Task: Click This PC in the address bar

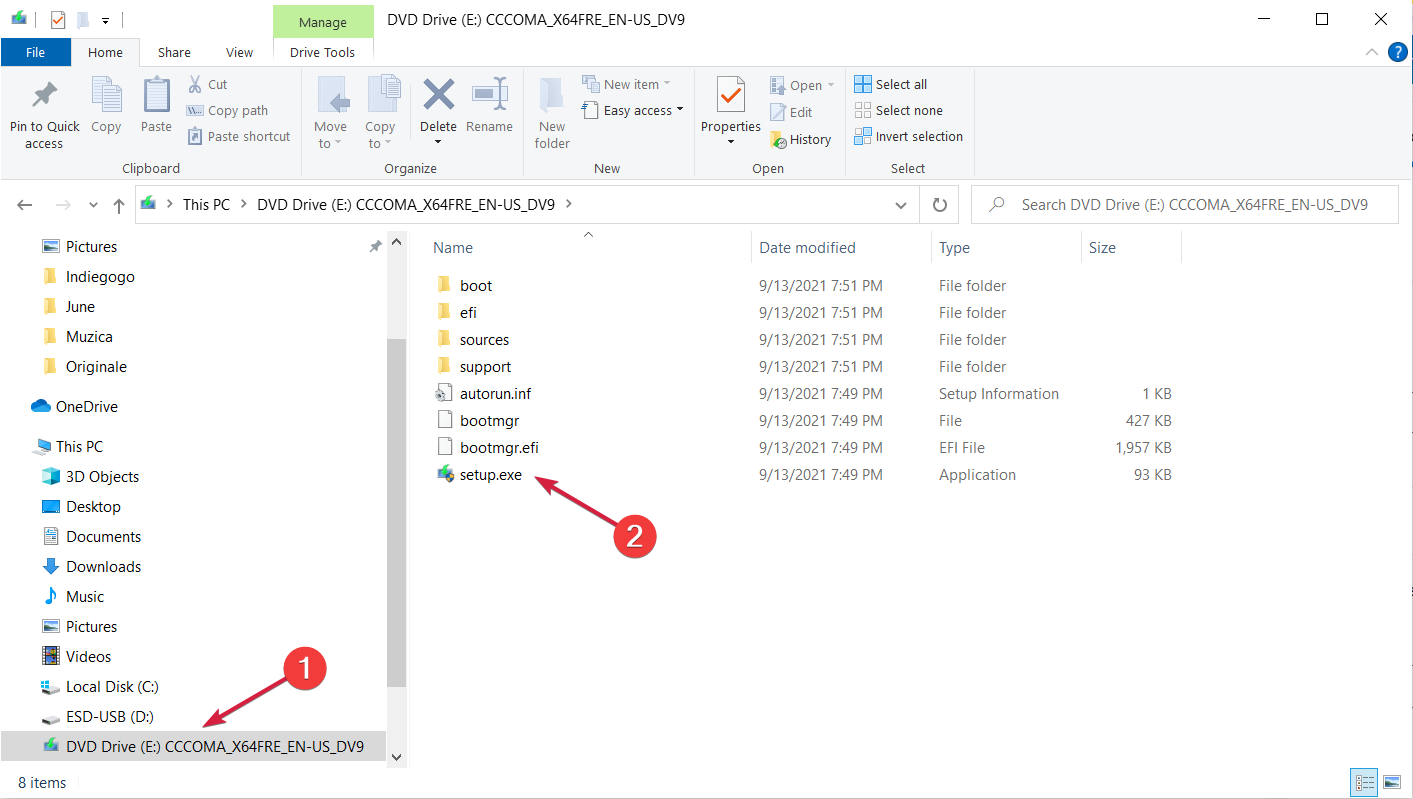Action: point(206,204)
